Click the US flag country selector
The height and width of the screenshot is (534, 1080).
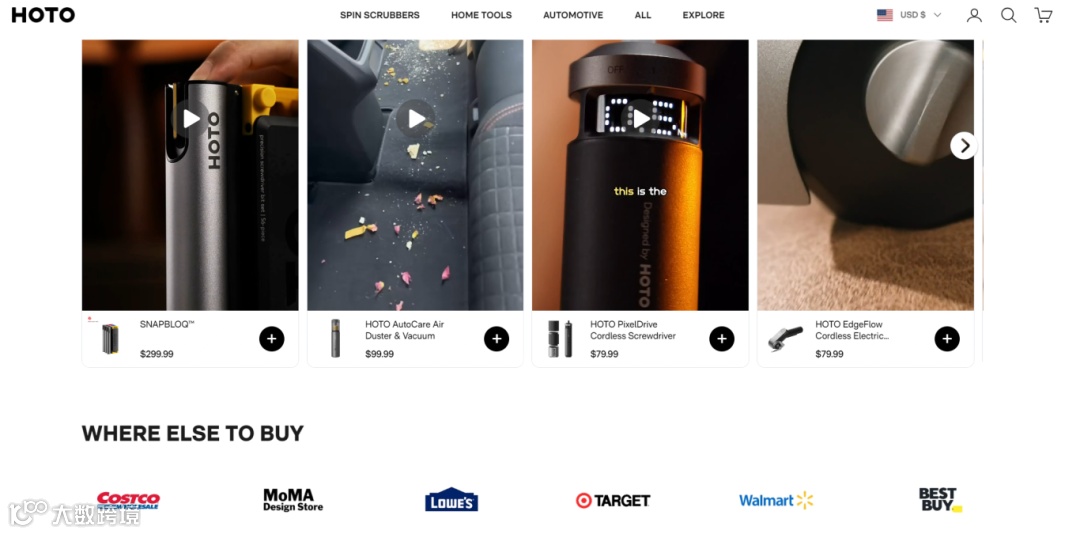[884, 15]
